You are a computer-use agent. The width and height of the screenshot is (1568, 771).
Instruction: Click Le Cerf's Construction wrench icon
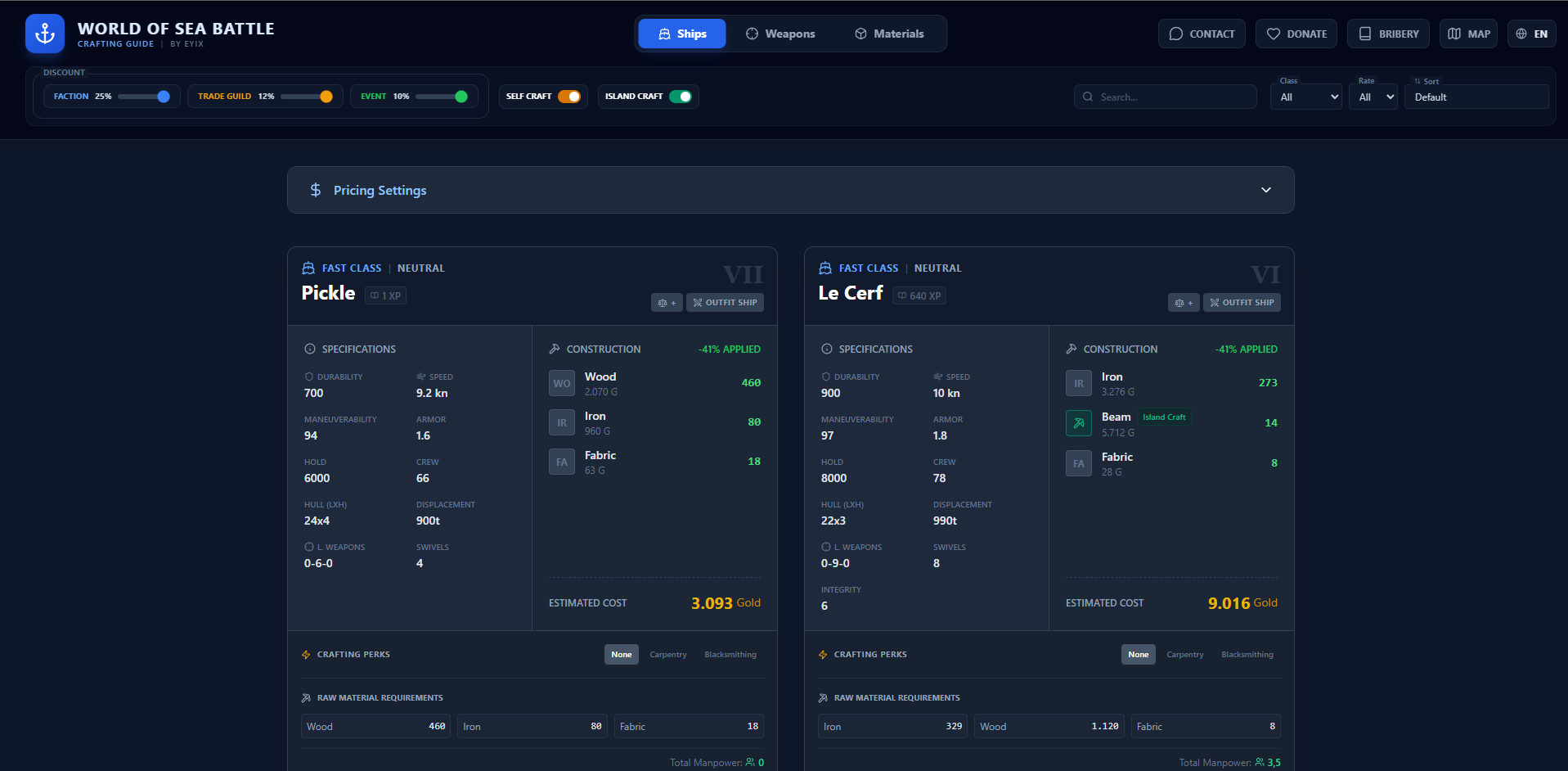click(x=1072, y=349)
